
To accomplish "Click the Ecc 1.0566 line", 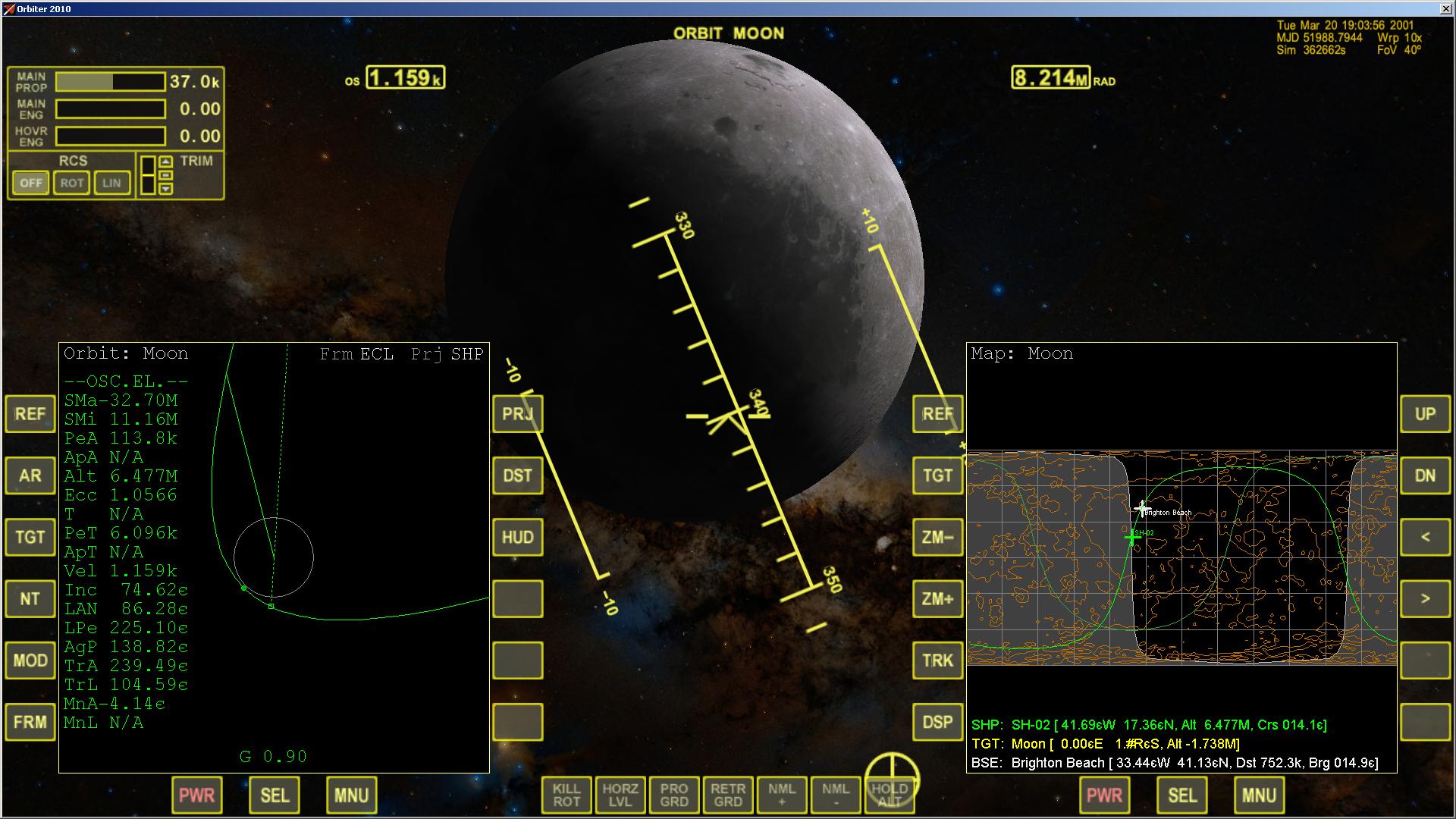I will [121, 495].
